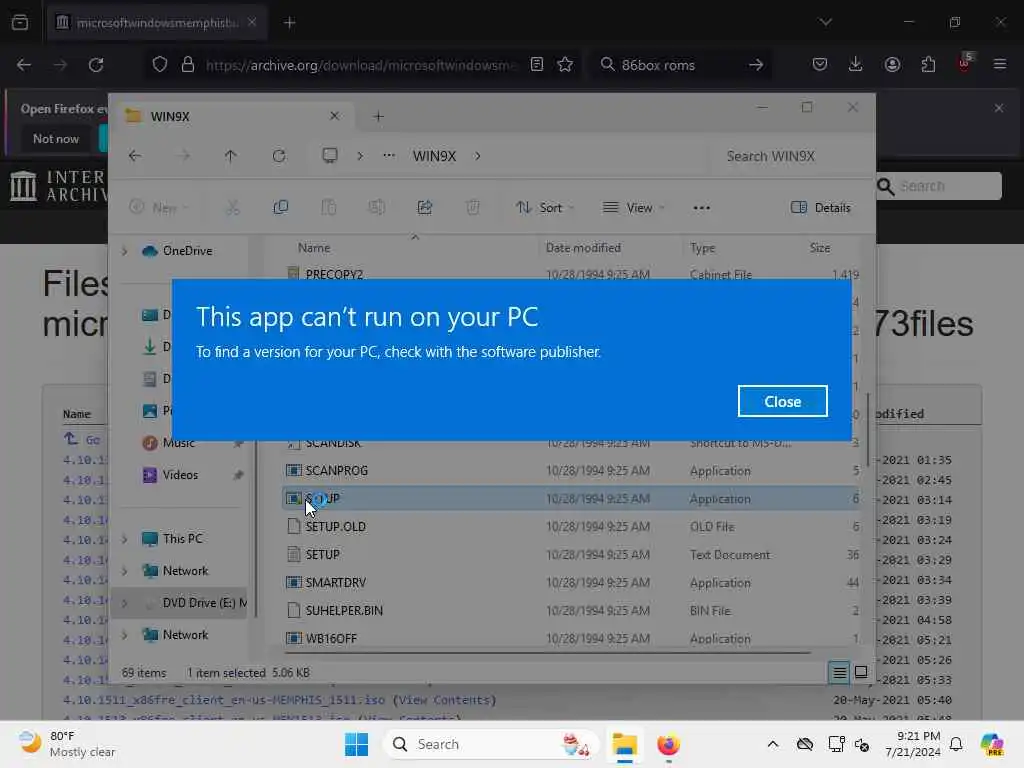The width and height of the screenshot is (1024, 768).
Task: Click the PC monitor icon in address bar
Action: (x=330, y=155)
